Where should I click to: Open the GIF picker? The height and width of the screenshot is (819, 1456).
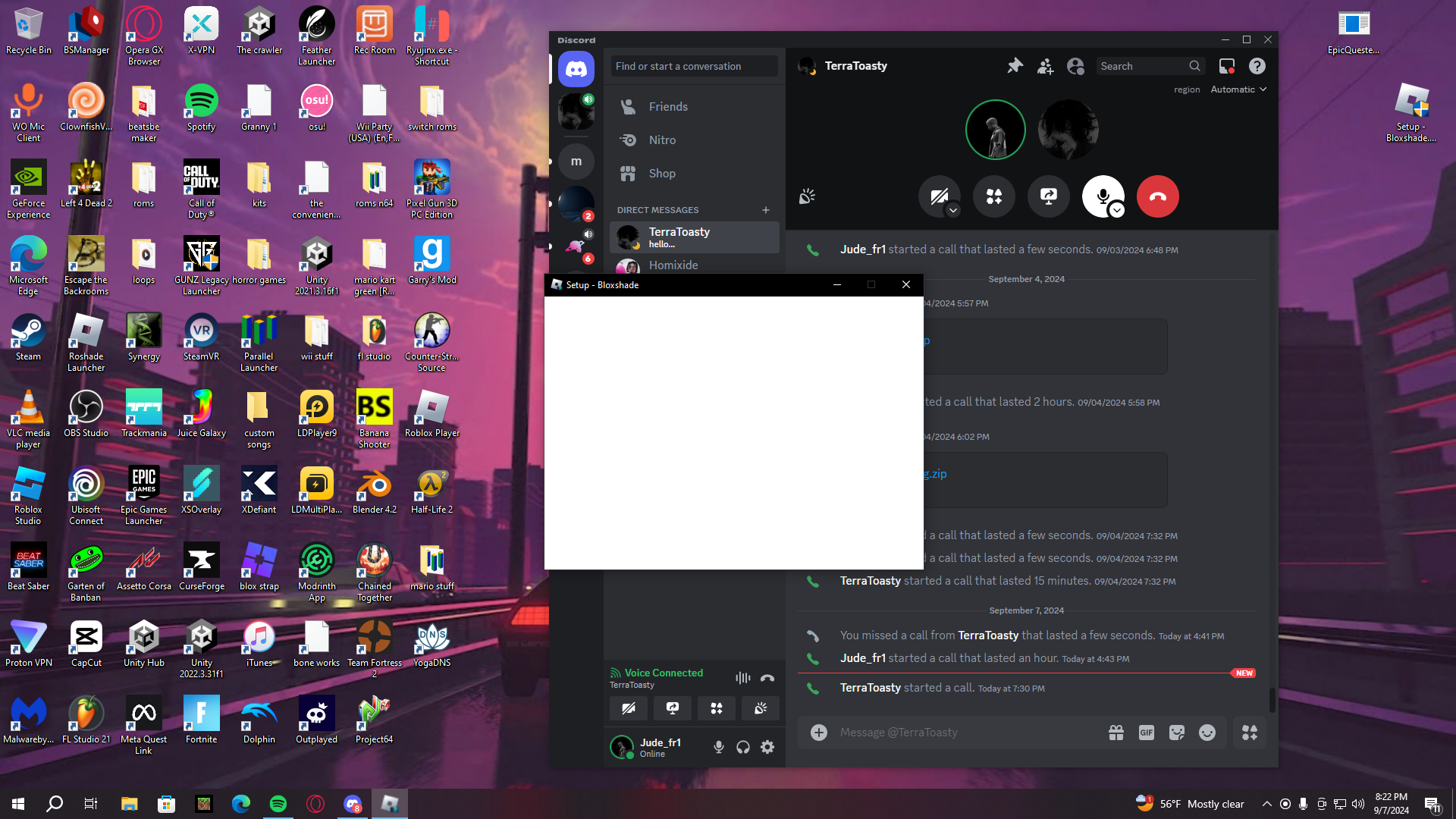1146,733
